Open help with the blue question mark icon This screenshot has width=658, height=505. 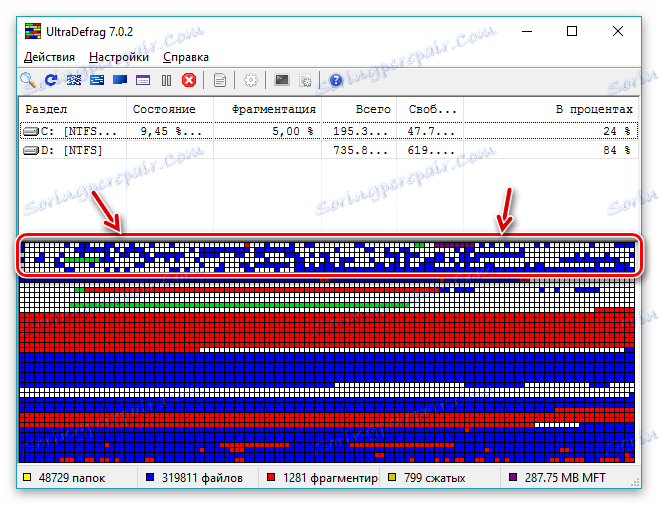(x=336, y=80)
